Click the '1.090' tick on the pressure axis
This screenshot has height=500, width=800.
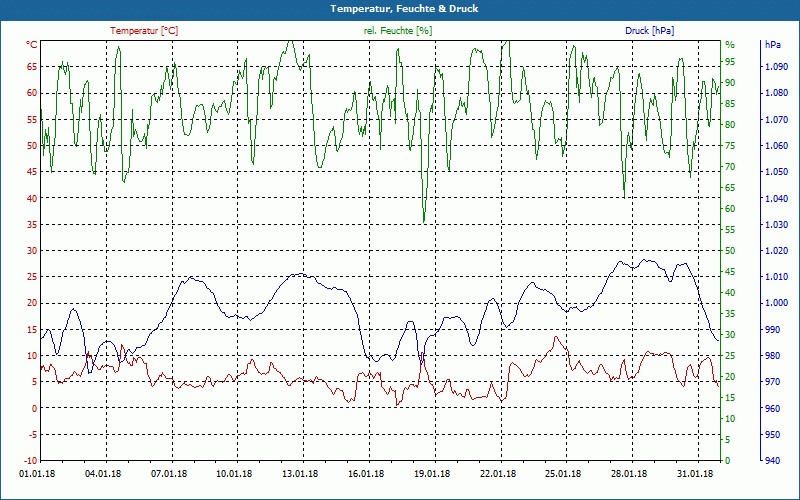[777, 66]
